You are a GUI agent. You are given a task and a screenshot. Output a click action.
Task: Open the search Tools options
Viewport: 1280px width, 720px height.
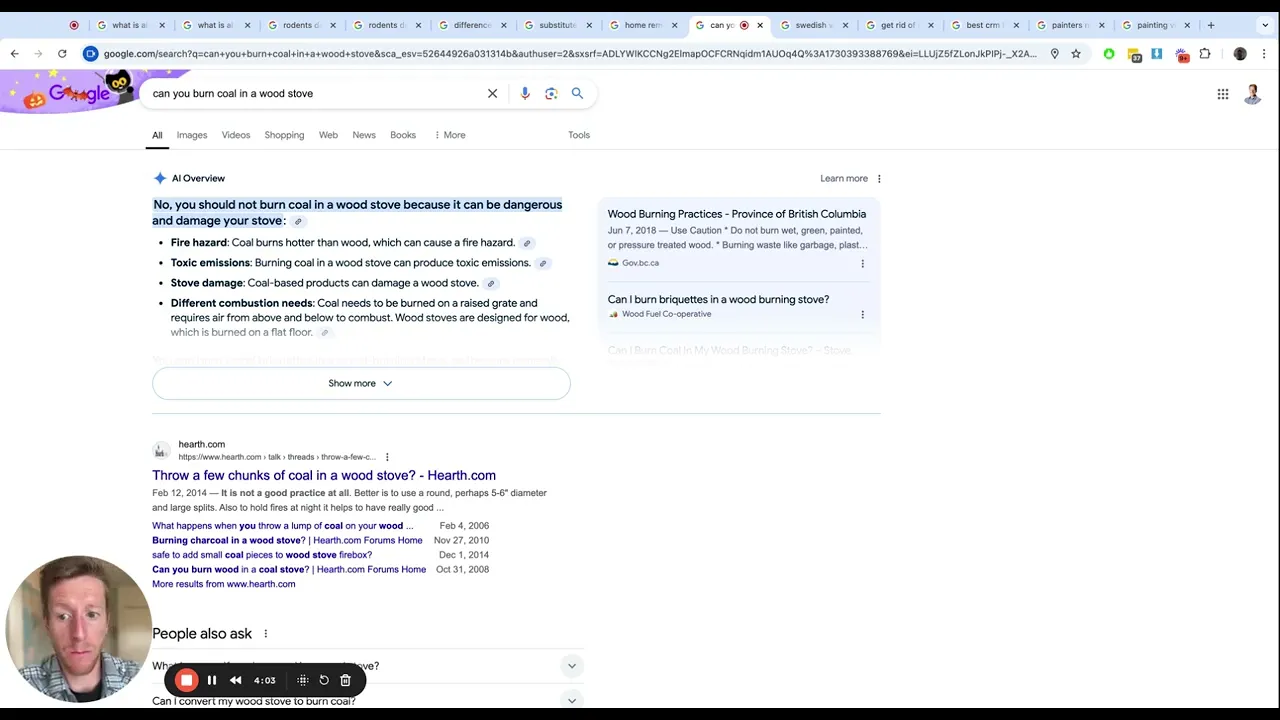tap(579, 135)
